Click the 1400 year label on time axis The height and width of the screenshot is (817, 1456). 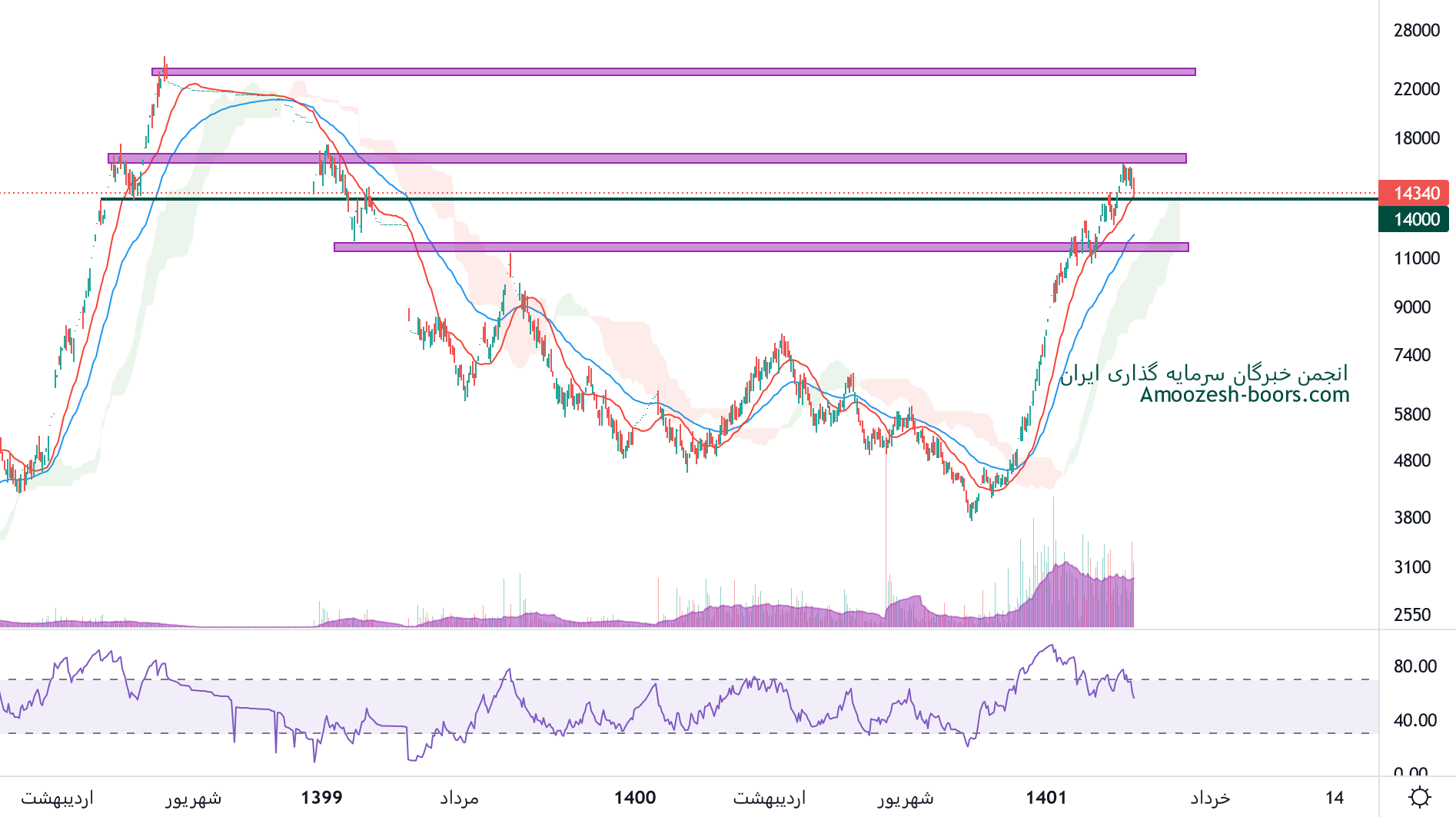coord(634,798)
